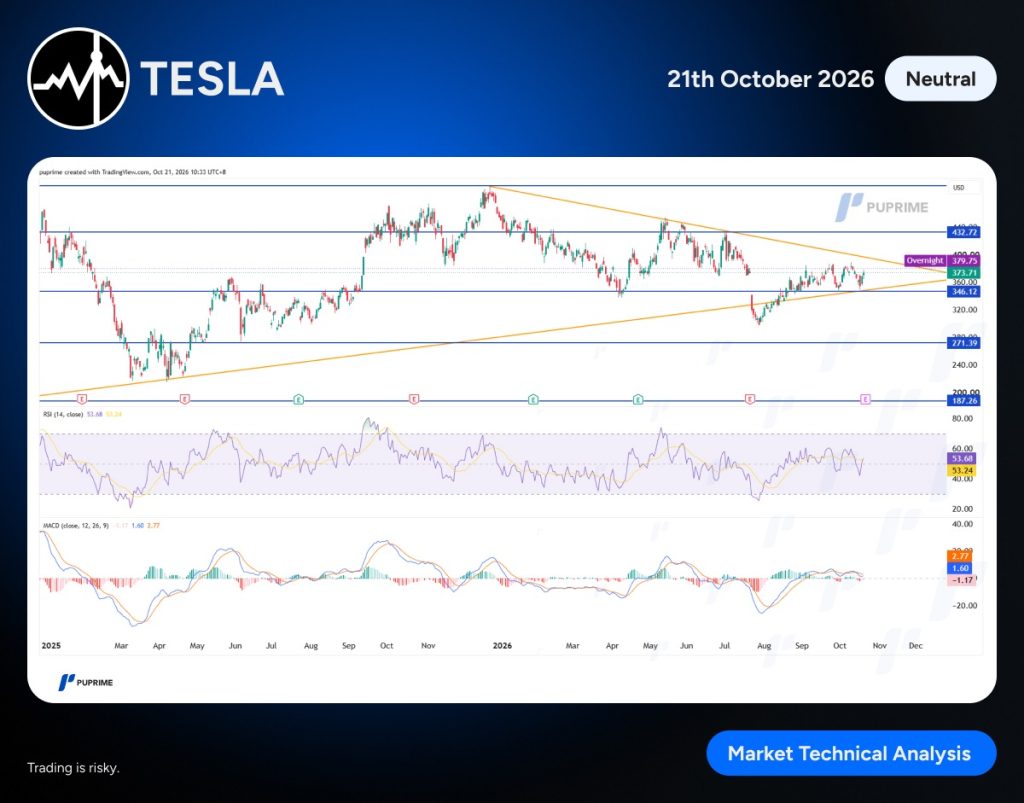This screenshot has width=1024, height=803.
Task: Select the orange 2.77 MACD signal tag
Action: pos(960,556)
